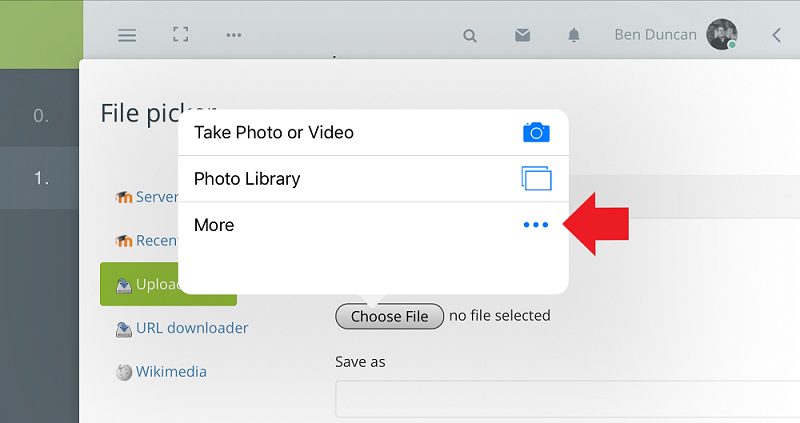Image resolution: width=800 pixels, height=423 pixels.
Task: Click the Save as text field
Action: coord(567,398)
